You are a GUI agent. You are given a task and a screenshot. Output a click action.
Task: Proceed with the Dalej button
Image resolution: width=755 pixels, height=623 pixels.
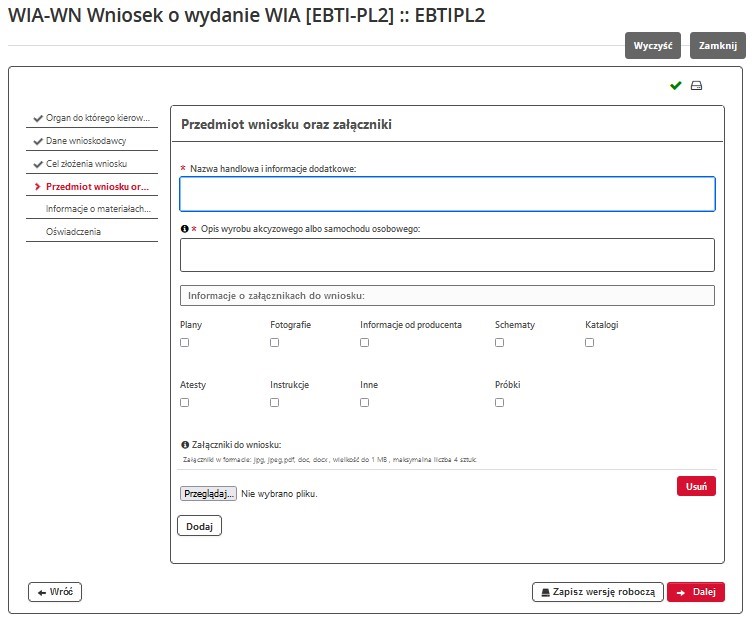[x=696, y=592]
